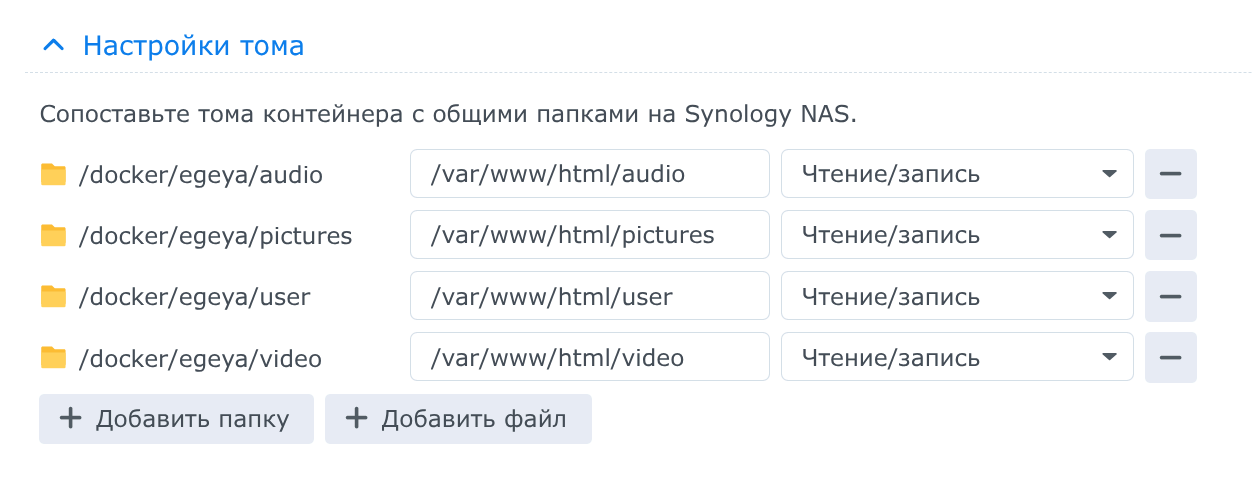Click the Настройки тома section title
This screenshot has width=1253, height=495.
click(x=193, y=46)
